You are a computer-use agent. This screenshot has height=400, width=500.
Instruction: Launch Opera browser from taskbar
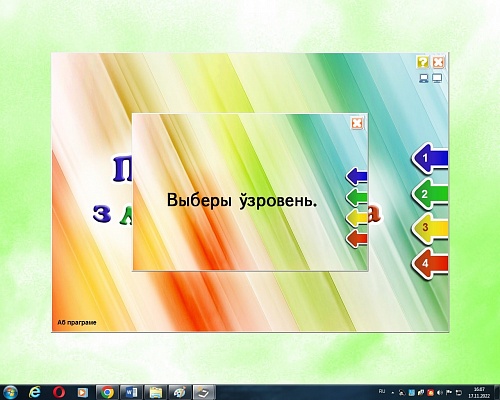[59, 392]
